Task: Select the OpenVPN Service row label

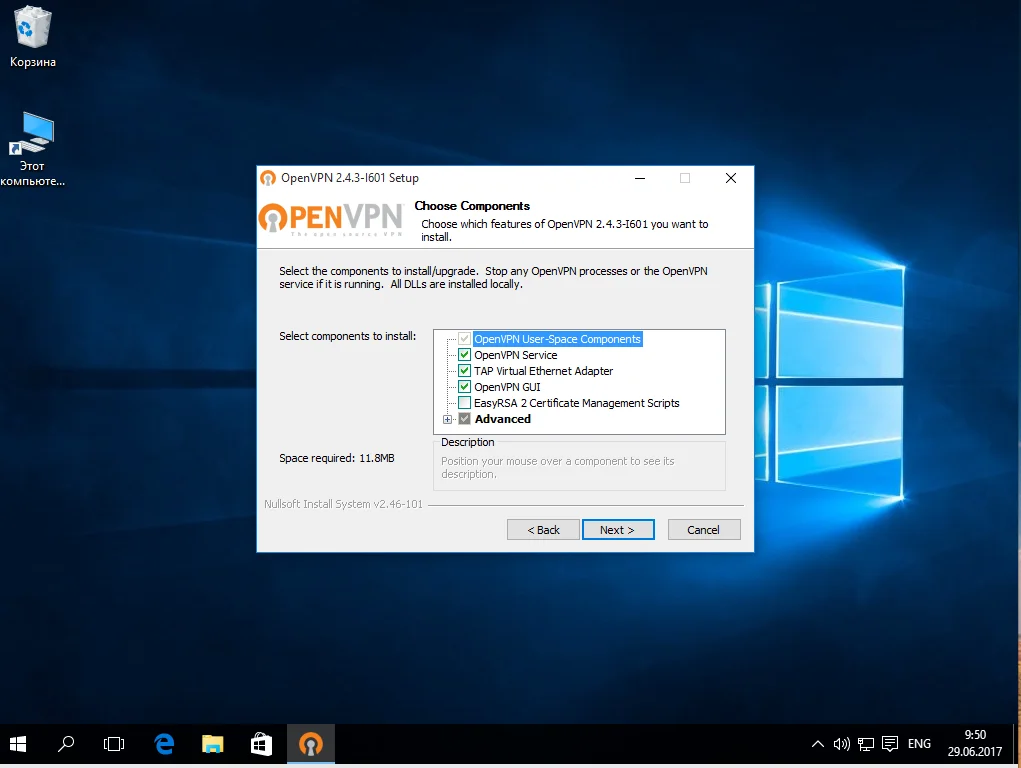Action: [x=516, y=355]
